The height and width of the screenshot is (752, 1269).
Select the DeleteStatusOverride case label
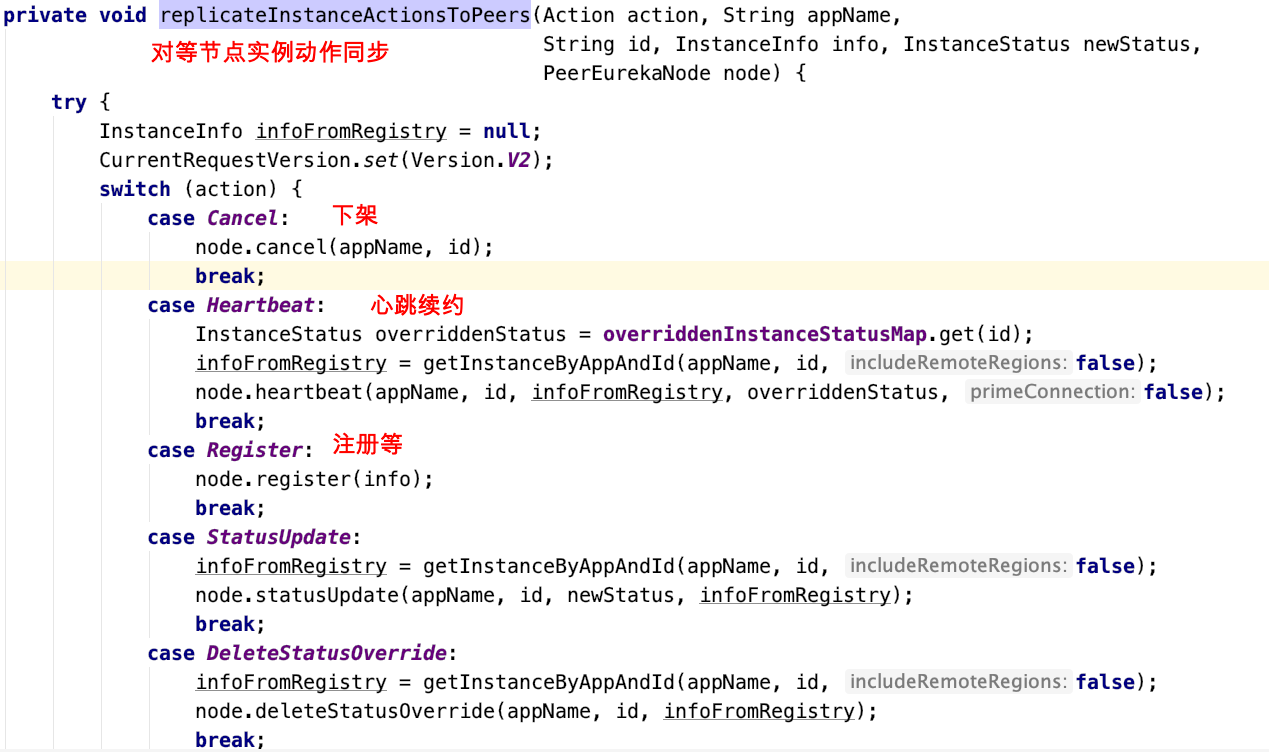point(326,653)
